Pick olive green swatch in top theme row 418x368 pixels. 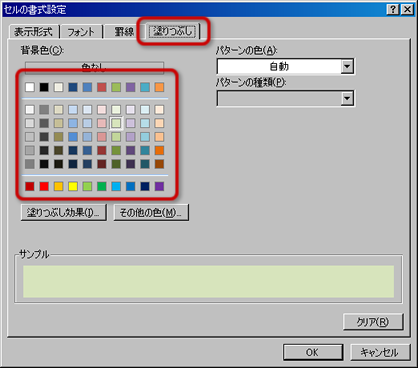(116, 87)
